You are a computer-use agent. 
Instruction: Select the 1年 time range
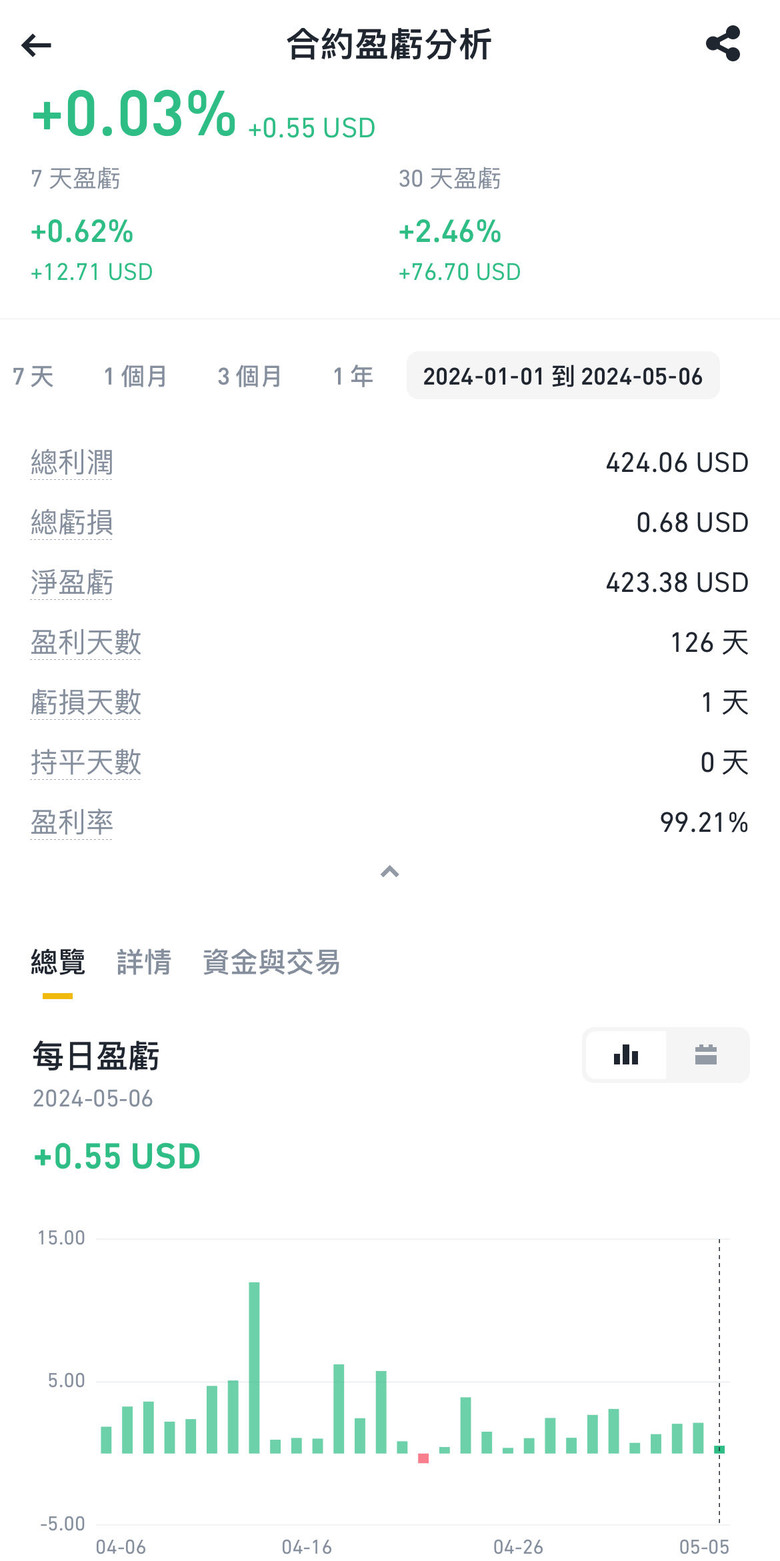click(353, 376)
